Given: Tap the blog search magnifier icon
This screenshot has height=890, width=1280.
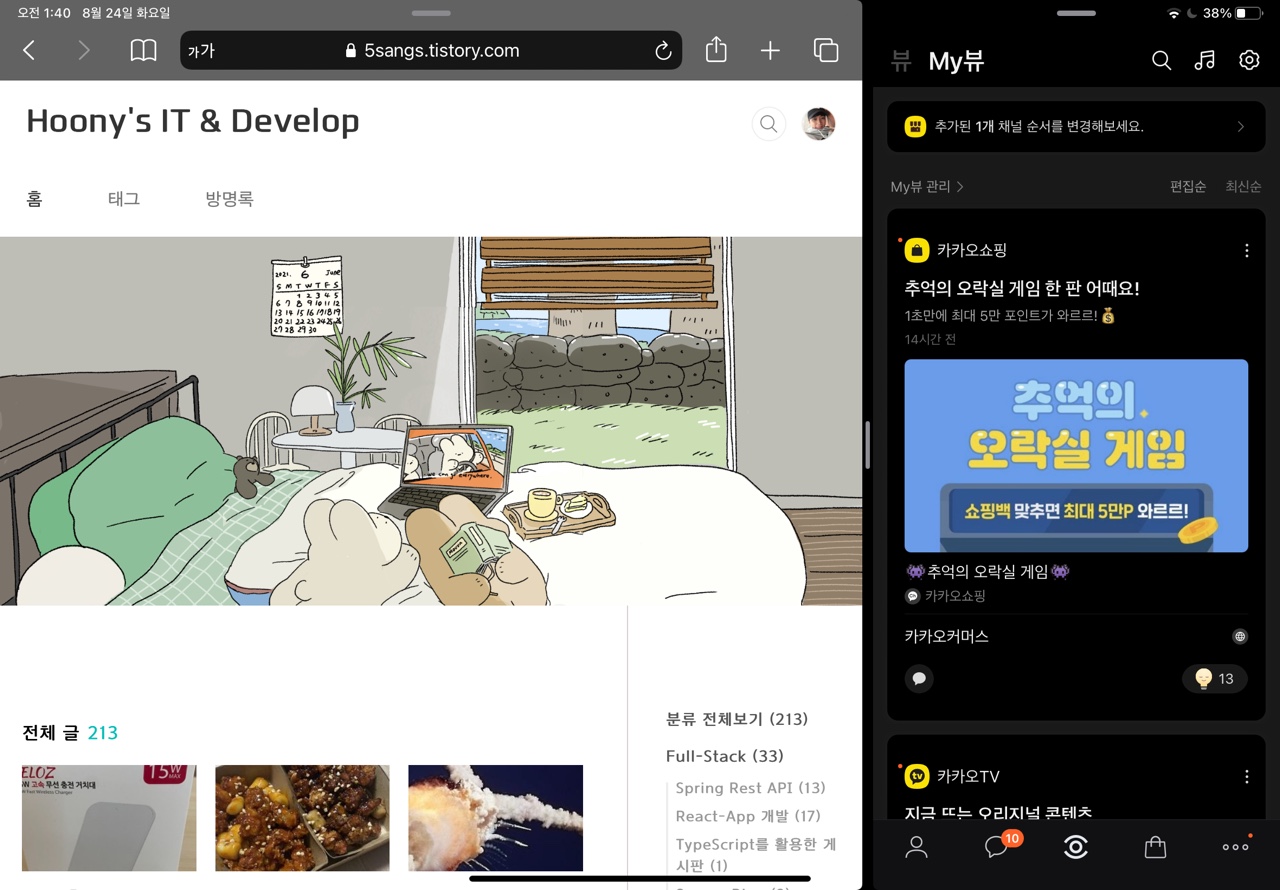Looking at the screenshot, I should coord(768,124).
